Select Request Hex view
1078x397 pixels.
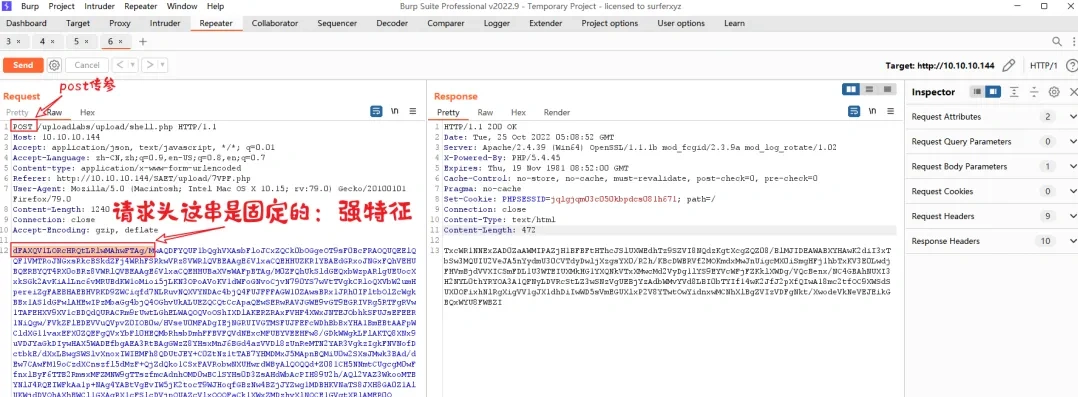[x=87, y=112]
